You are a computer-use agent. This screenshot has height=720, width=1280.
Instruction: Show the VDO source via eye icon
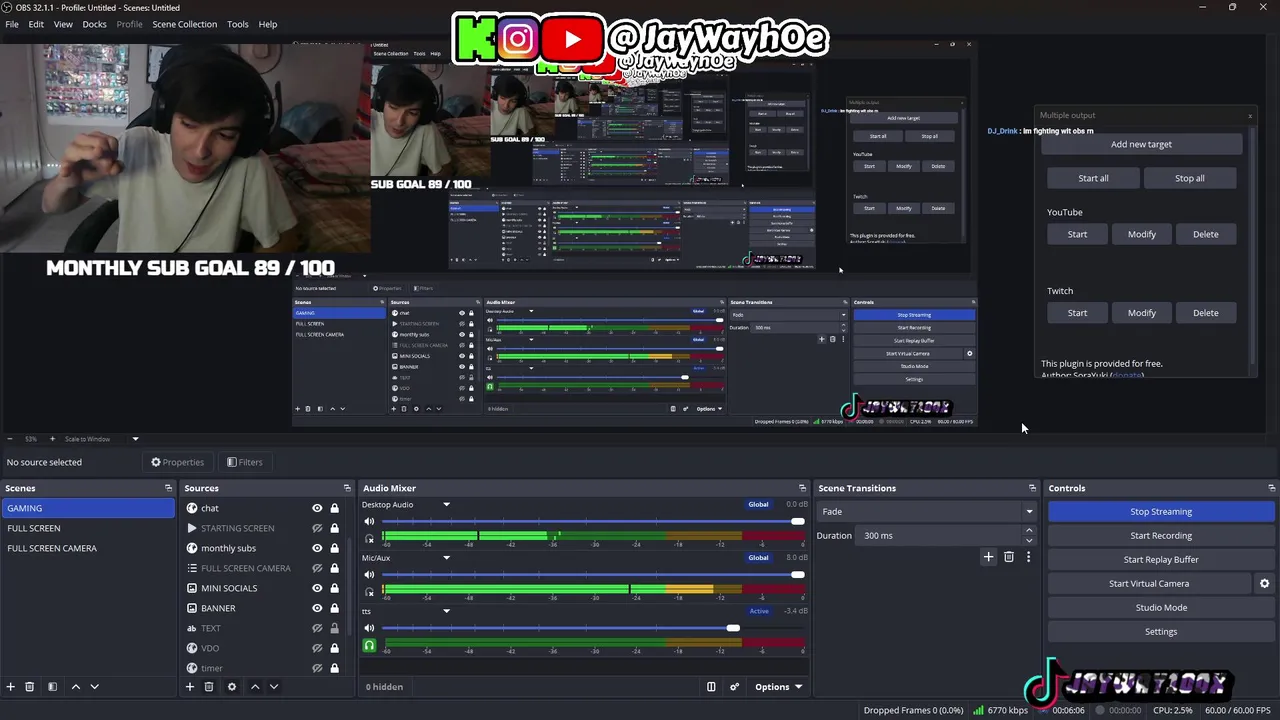317,648
